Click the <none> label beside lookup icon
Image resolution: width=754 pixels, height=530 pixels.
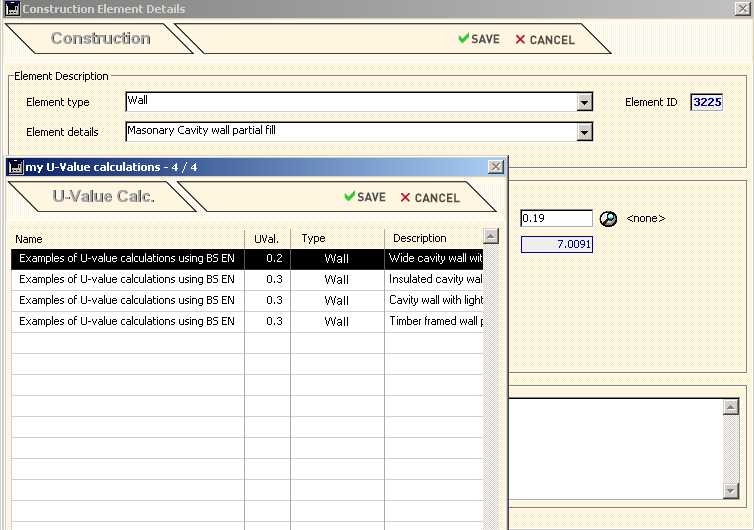click(x=646, y=219)
